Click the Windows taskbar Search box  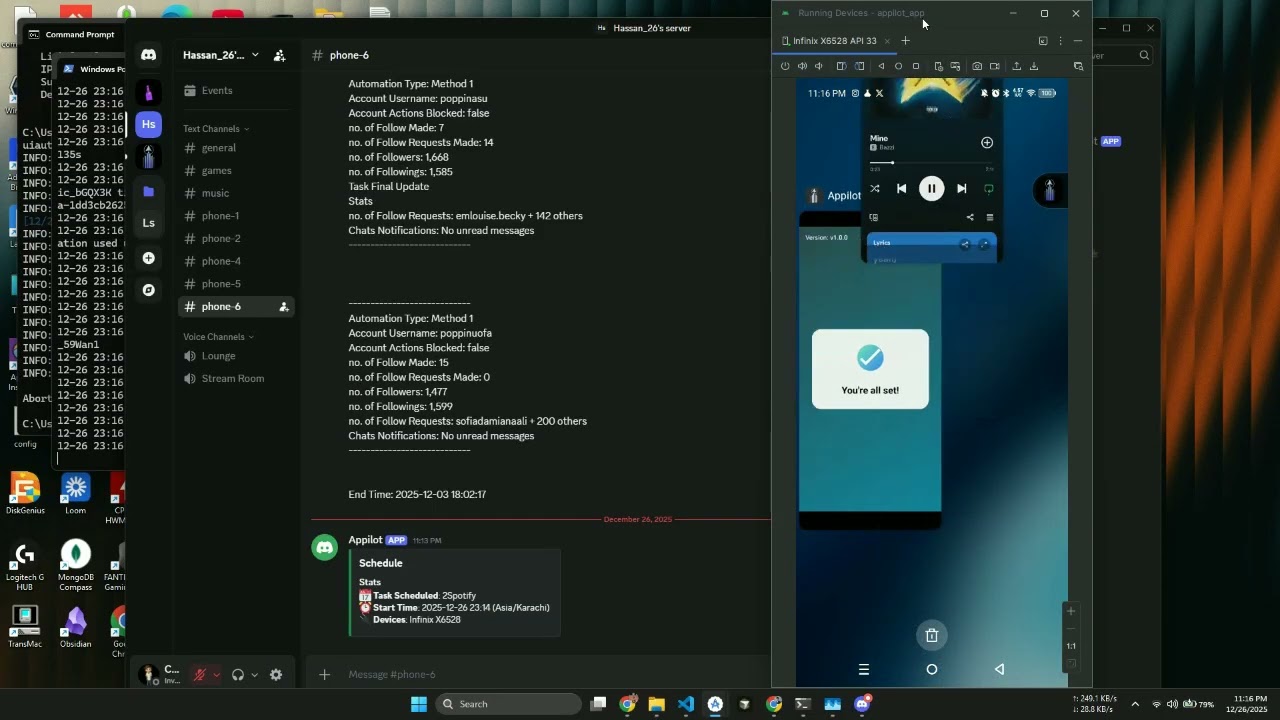click(508, 704)
